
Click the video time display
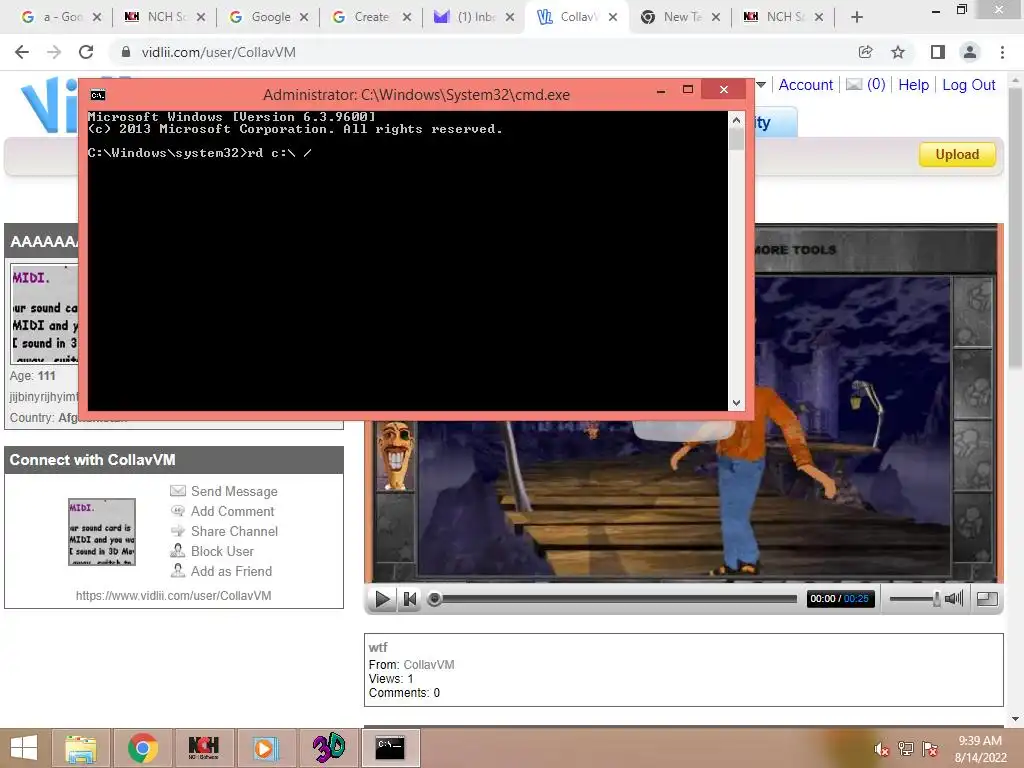pyautogui.click(x=840, y=599)
